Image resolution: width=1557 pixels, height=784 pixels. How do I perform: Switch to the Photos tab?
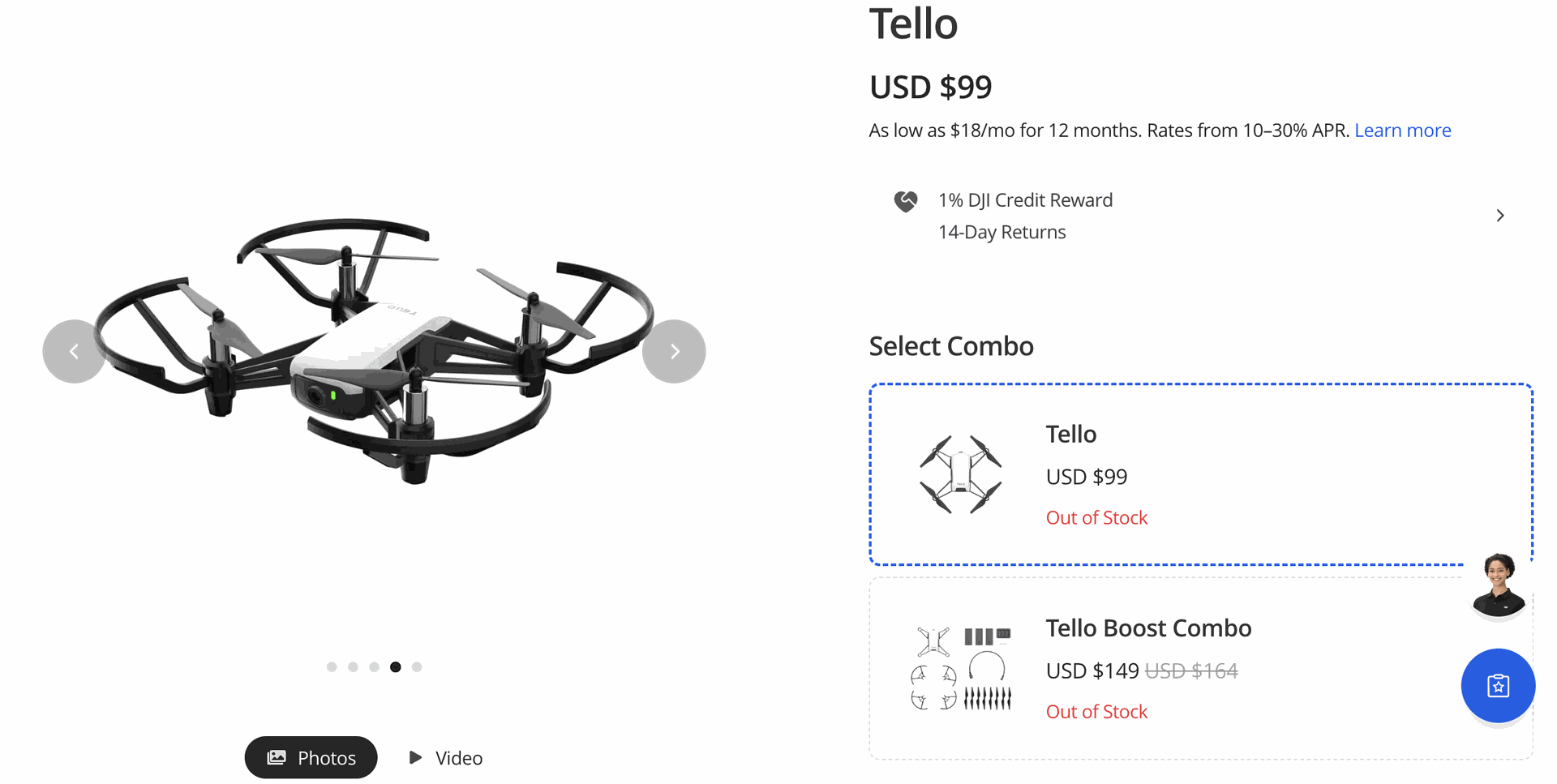(x=311, y=757)
